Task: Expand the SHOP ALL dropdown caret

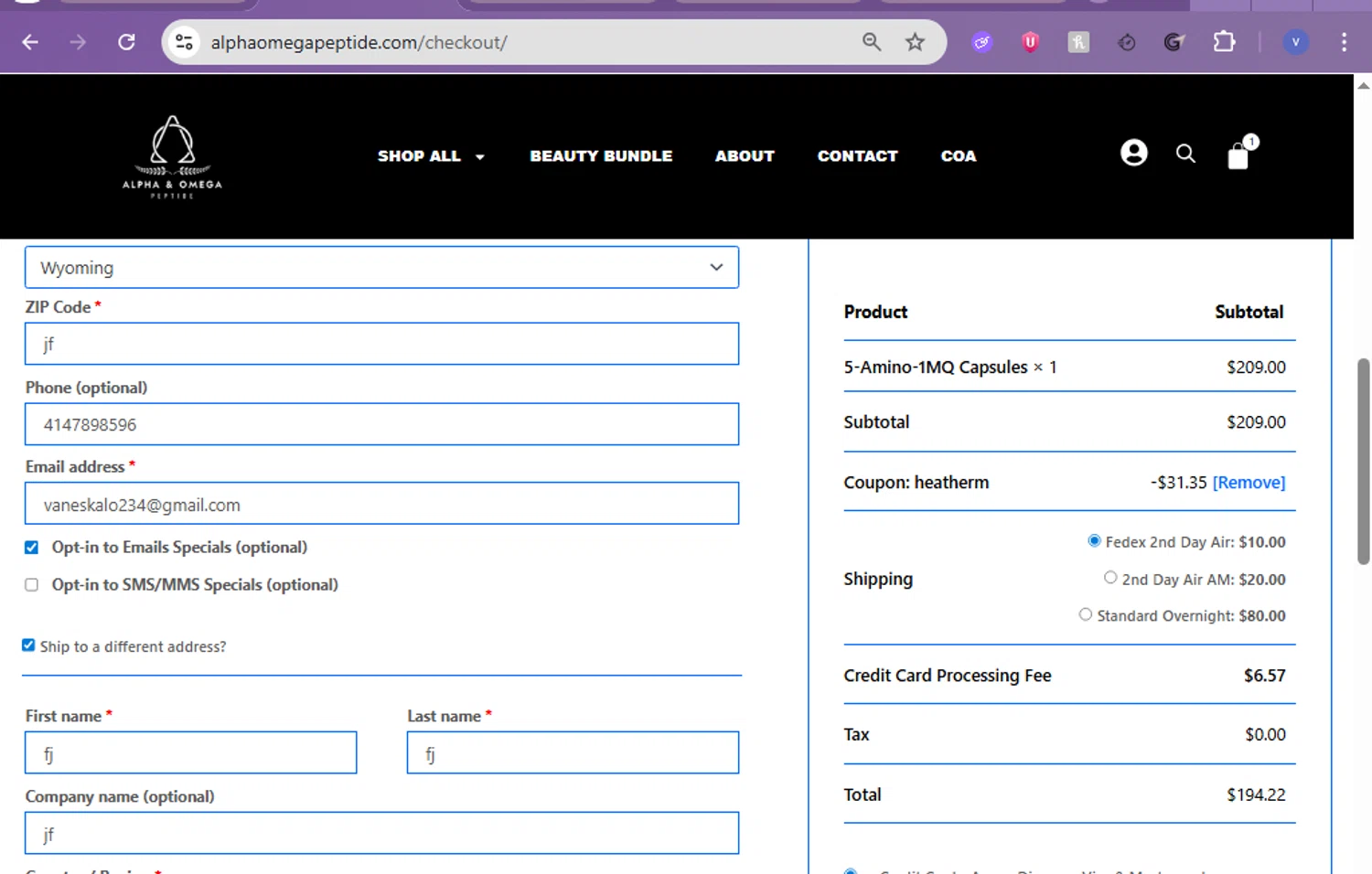Action: pyautogui.click(x=479, y=157)
